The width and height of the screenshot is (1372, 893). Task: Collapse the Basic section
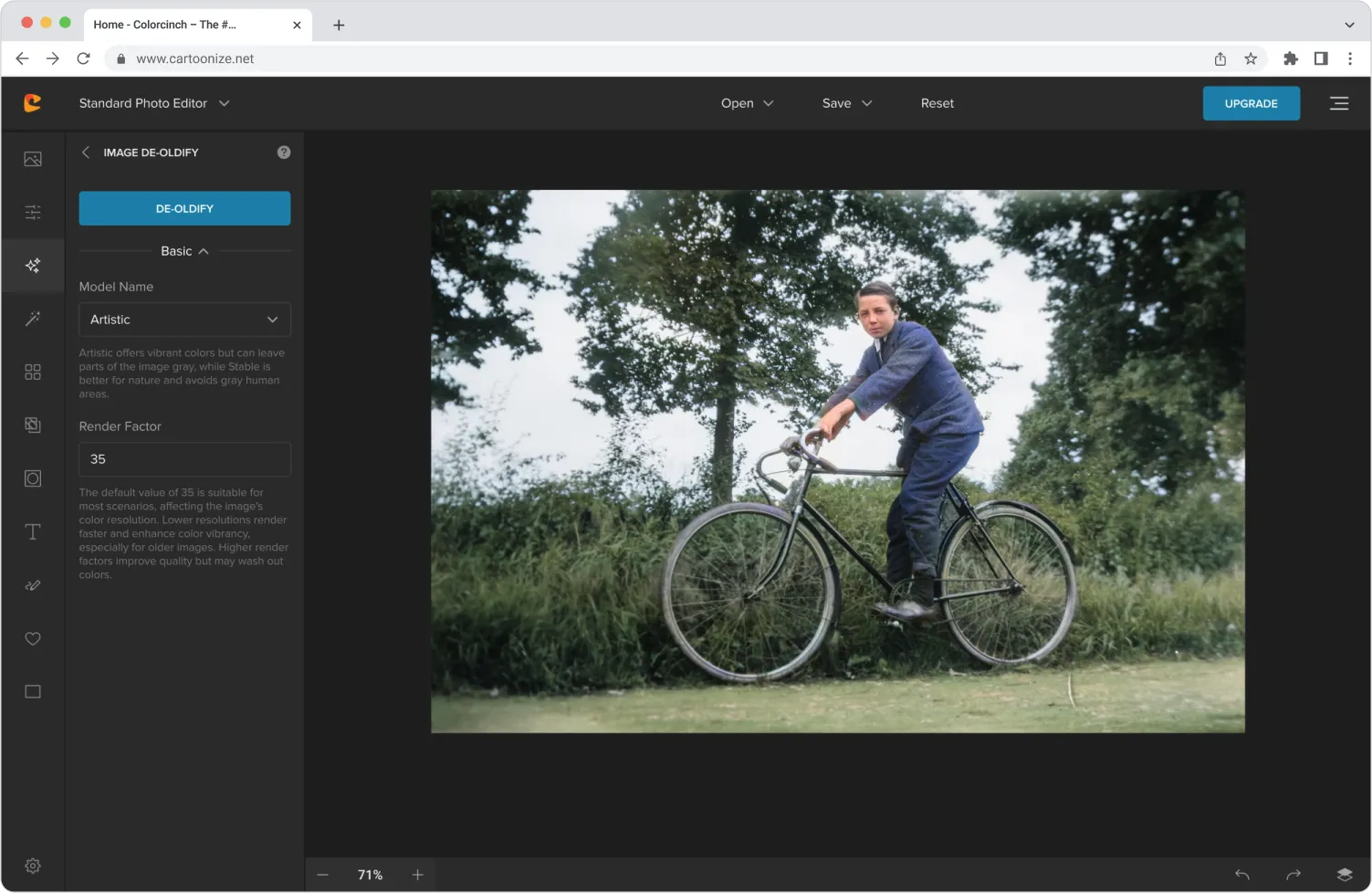point(184,251)
